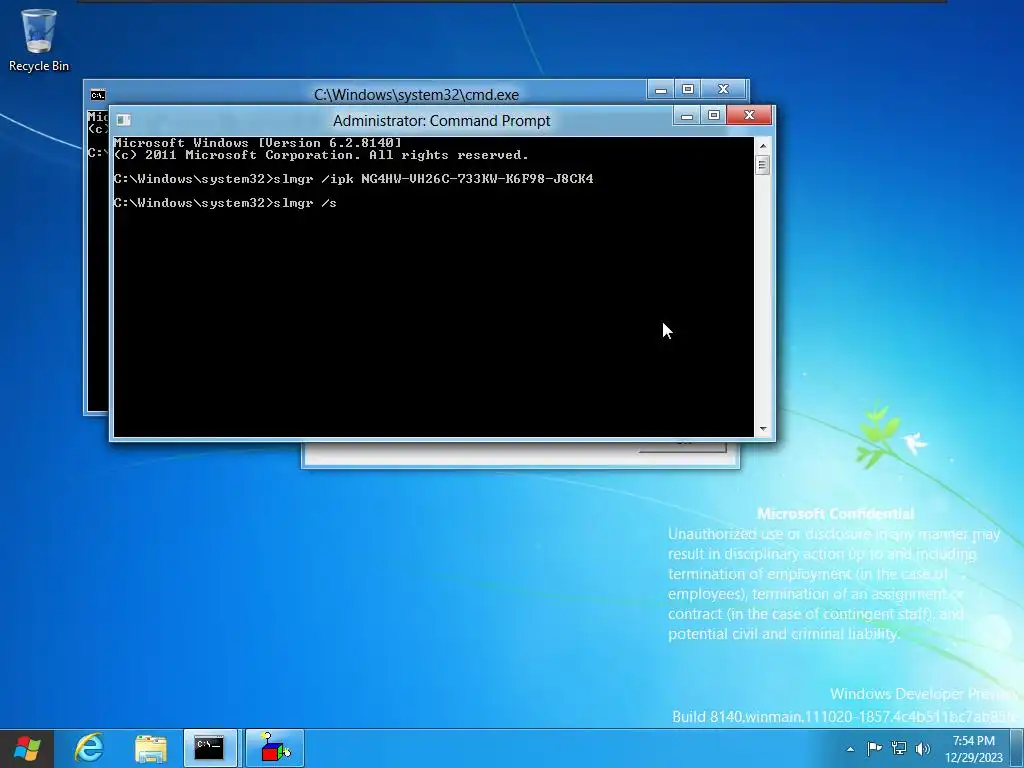
Task: Show hidden system tray icons
Action: (850, 749)
